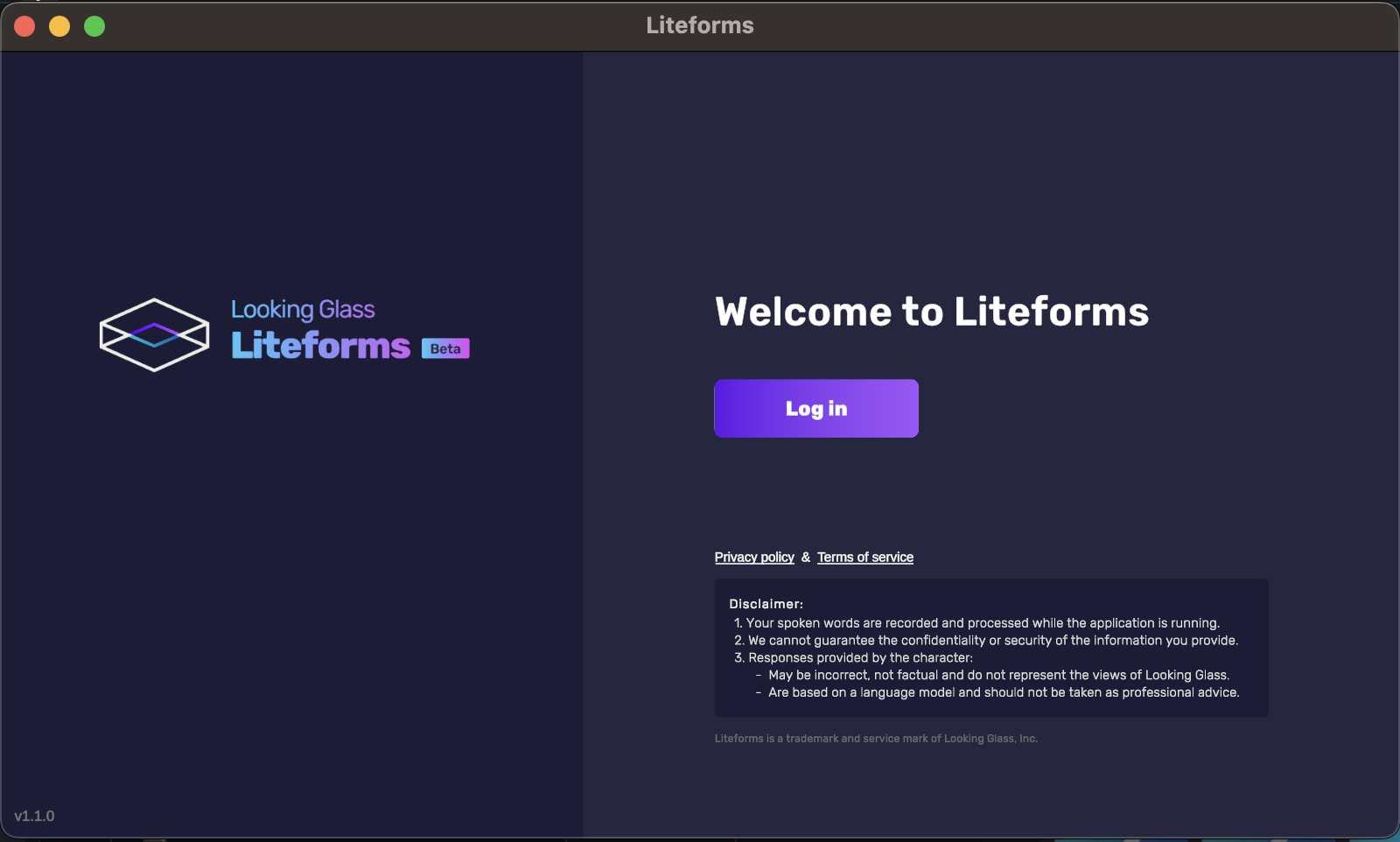Open the Terms of service link
The height and width of the screenshot is (842, 1400).
865,558
